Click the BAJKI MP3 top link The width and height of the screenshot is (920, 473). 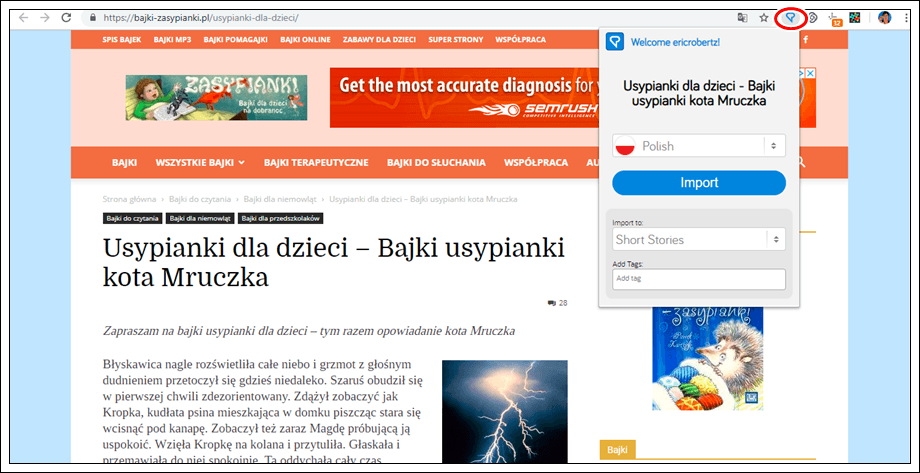170,40
